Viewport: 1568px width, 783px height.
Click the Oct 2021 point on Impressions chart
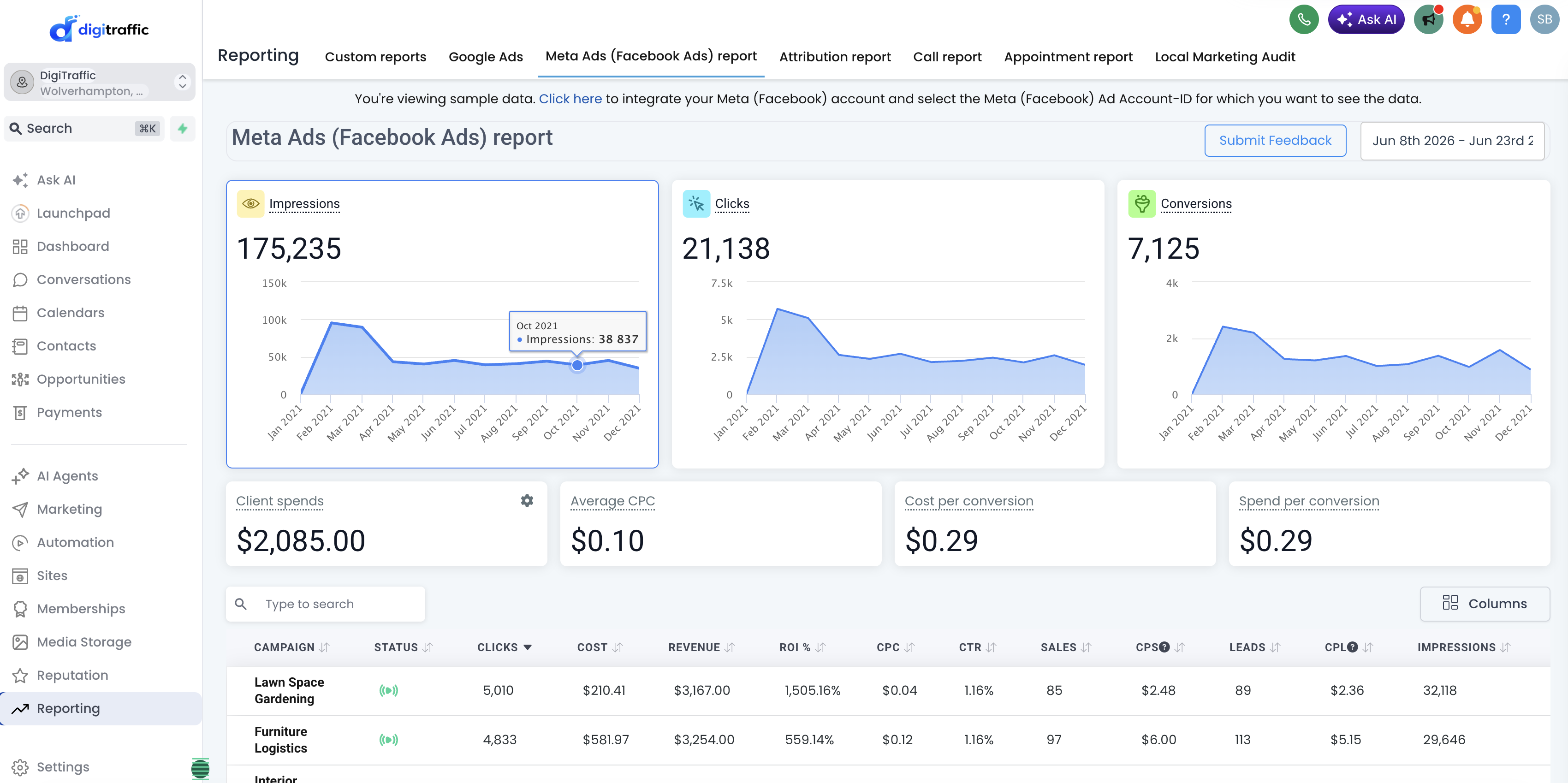(x=576, y=365)
